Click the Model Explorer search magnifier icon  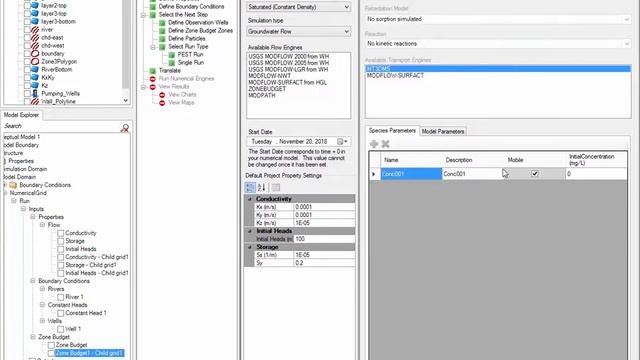pos(125,128)
